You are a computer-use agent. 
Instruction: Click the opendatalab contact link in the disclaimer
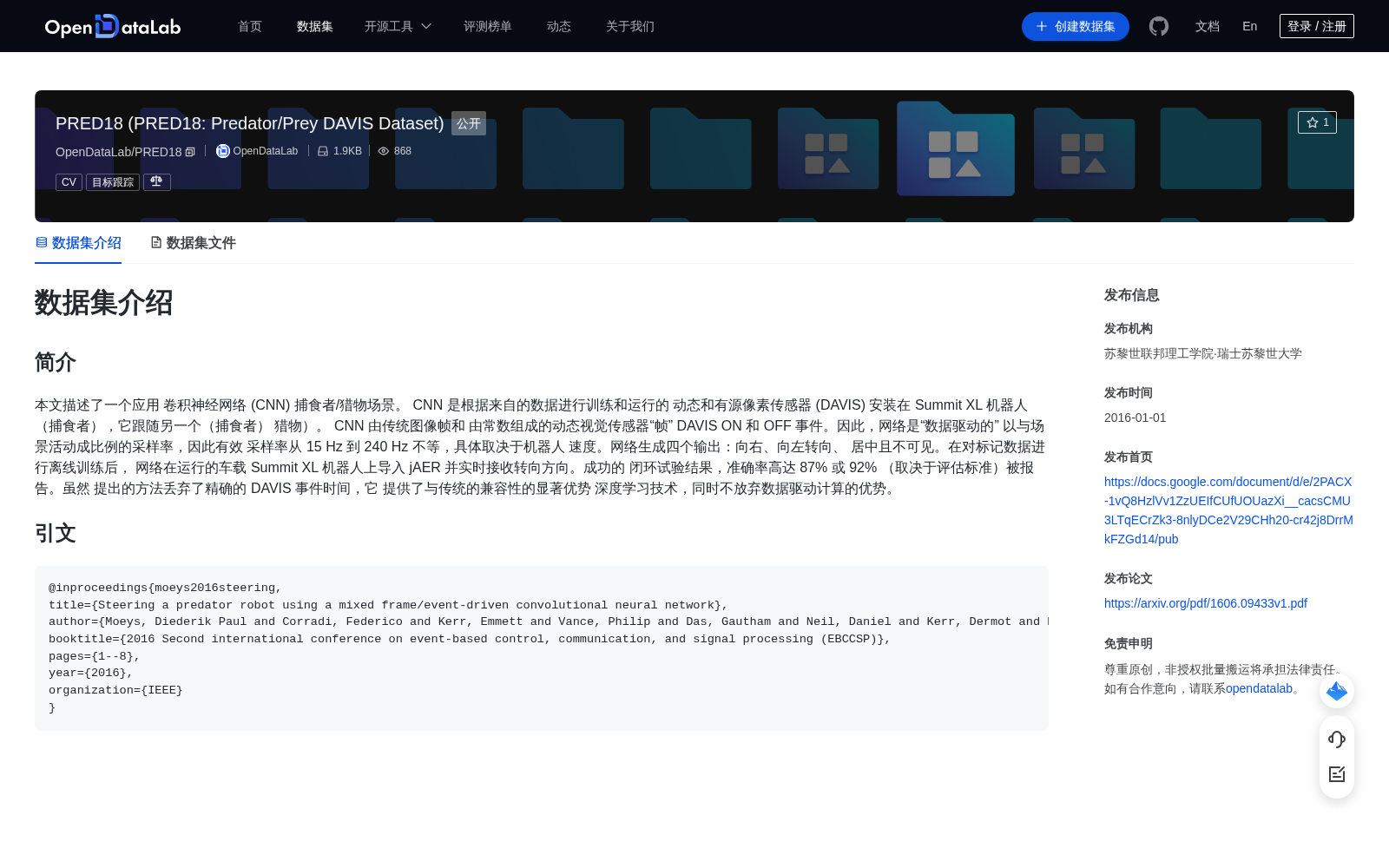pos(1259,688)
